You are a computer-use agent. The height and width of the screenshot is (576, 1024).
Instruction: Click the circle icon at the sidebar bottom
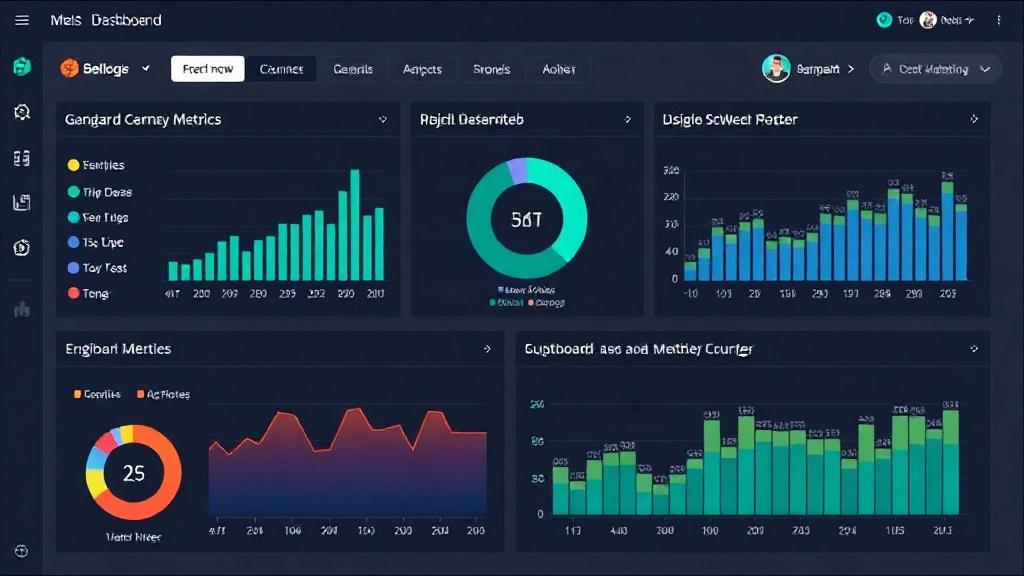pos(21,551)
